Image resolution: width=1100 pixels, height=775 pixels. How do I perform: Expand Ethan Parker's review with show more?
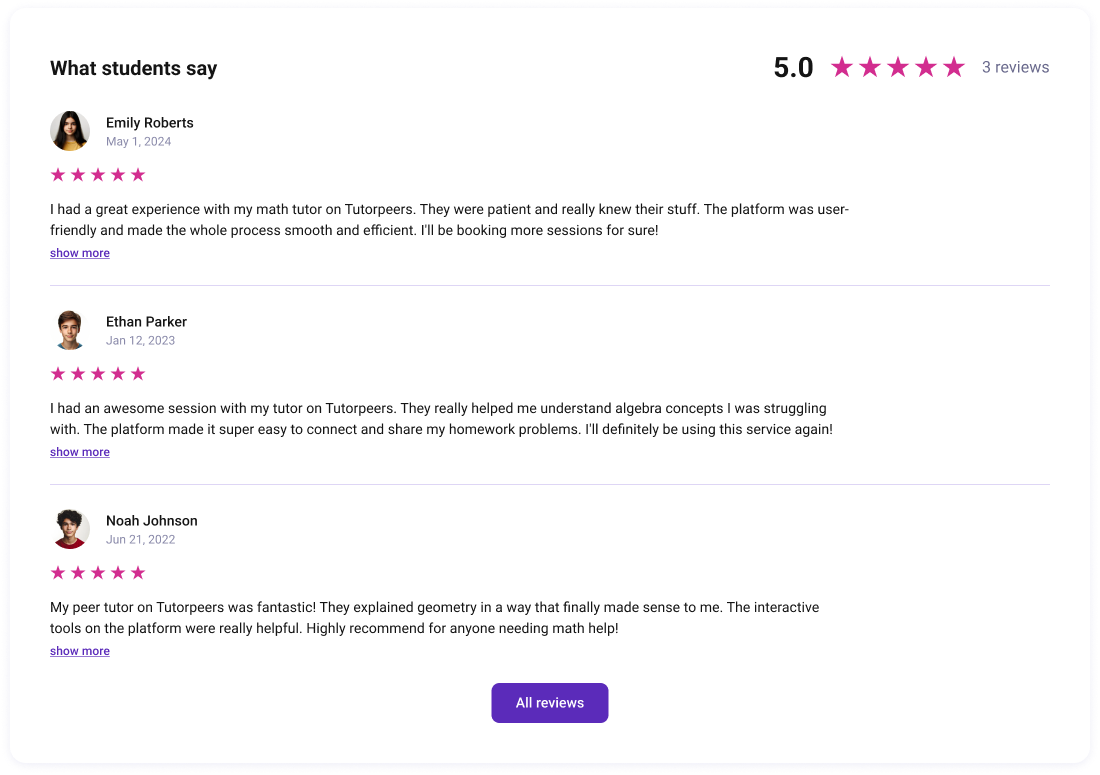coord(80,452)
